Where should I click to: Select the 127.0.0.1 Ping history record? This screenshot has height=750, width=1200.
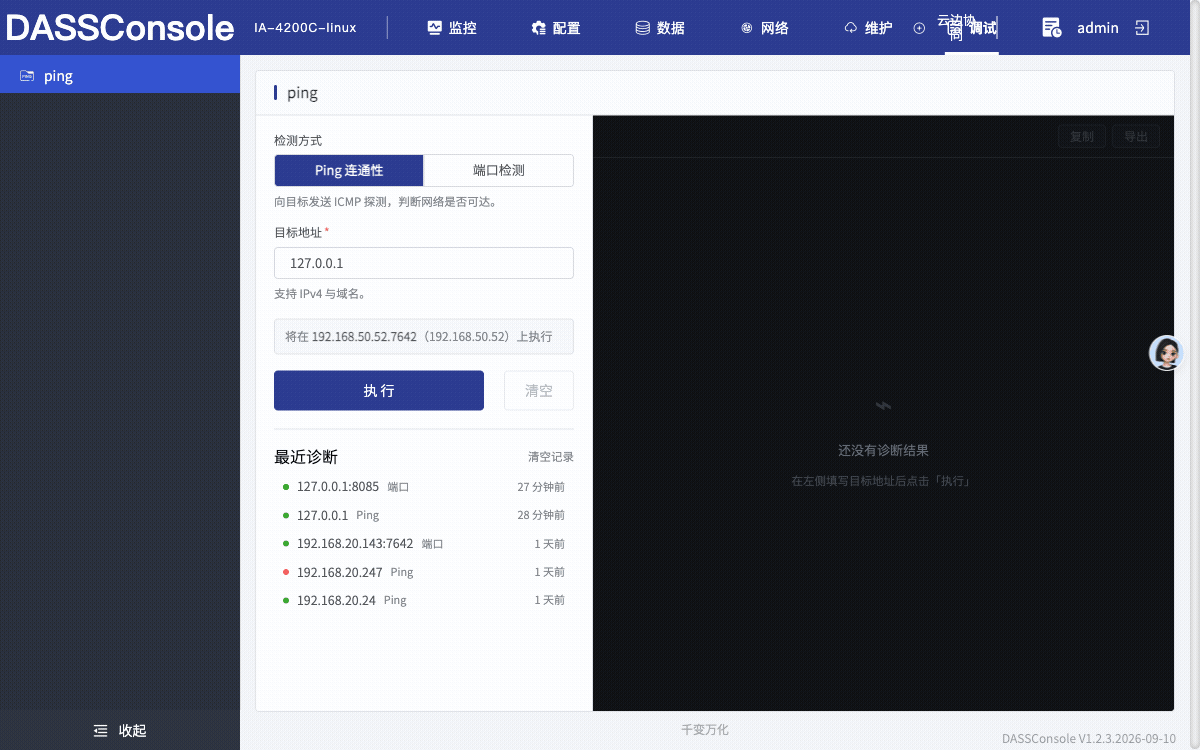pos(424,515)
